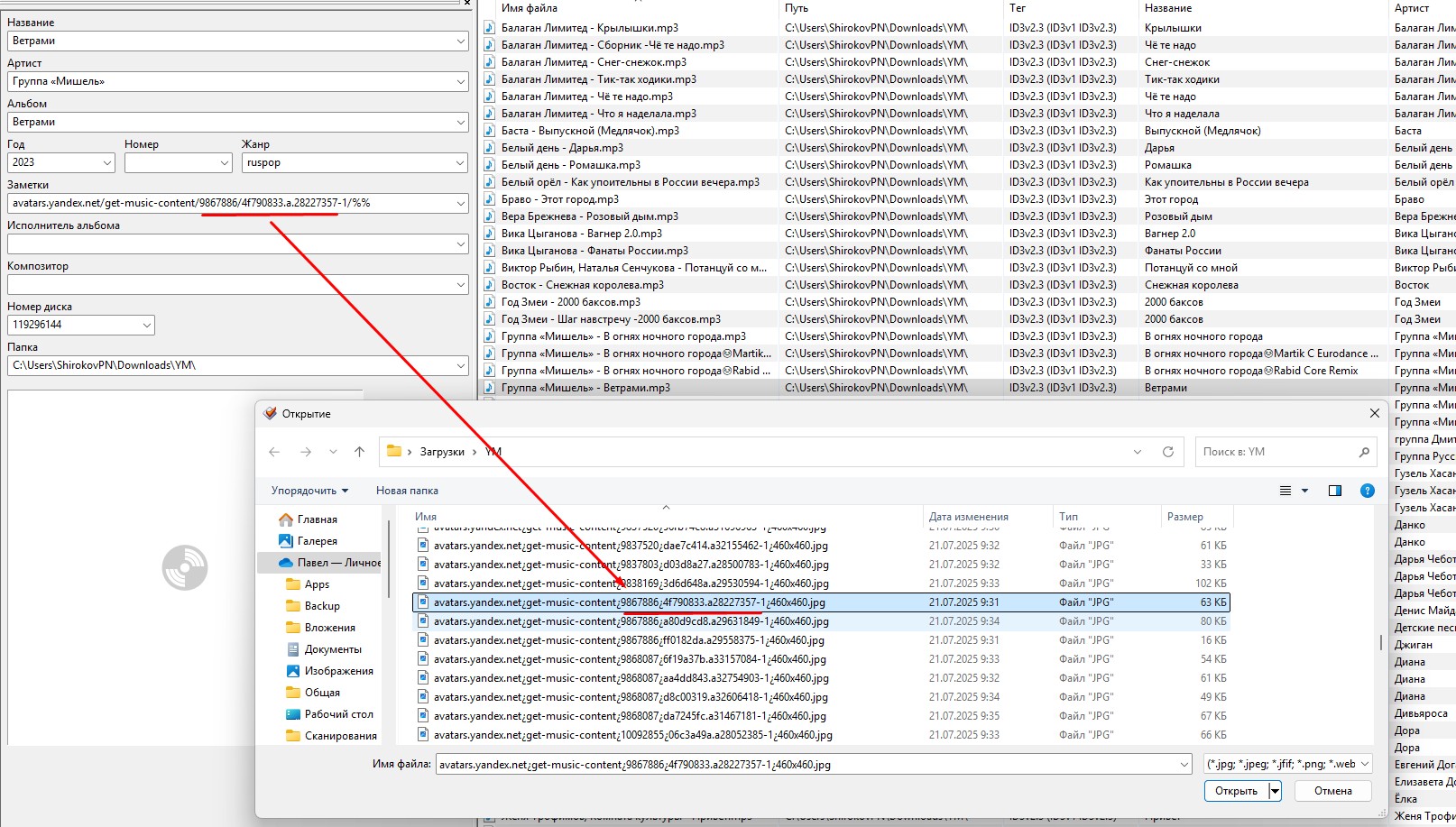The image size is (1456, 827).
Task: Click the search magnifier in Поиск field
Action: [x=1363, y=452]
